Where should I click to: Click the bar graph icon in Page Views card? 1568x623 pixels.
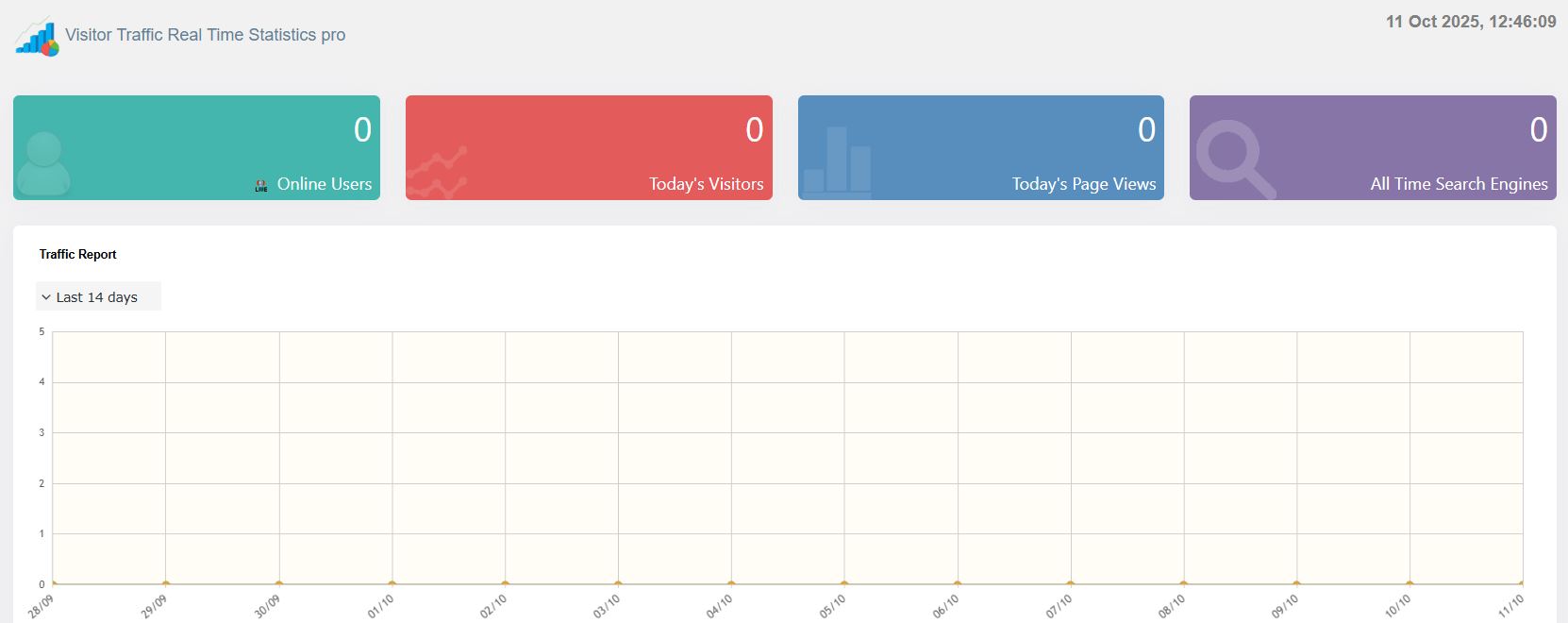point(837,160)
